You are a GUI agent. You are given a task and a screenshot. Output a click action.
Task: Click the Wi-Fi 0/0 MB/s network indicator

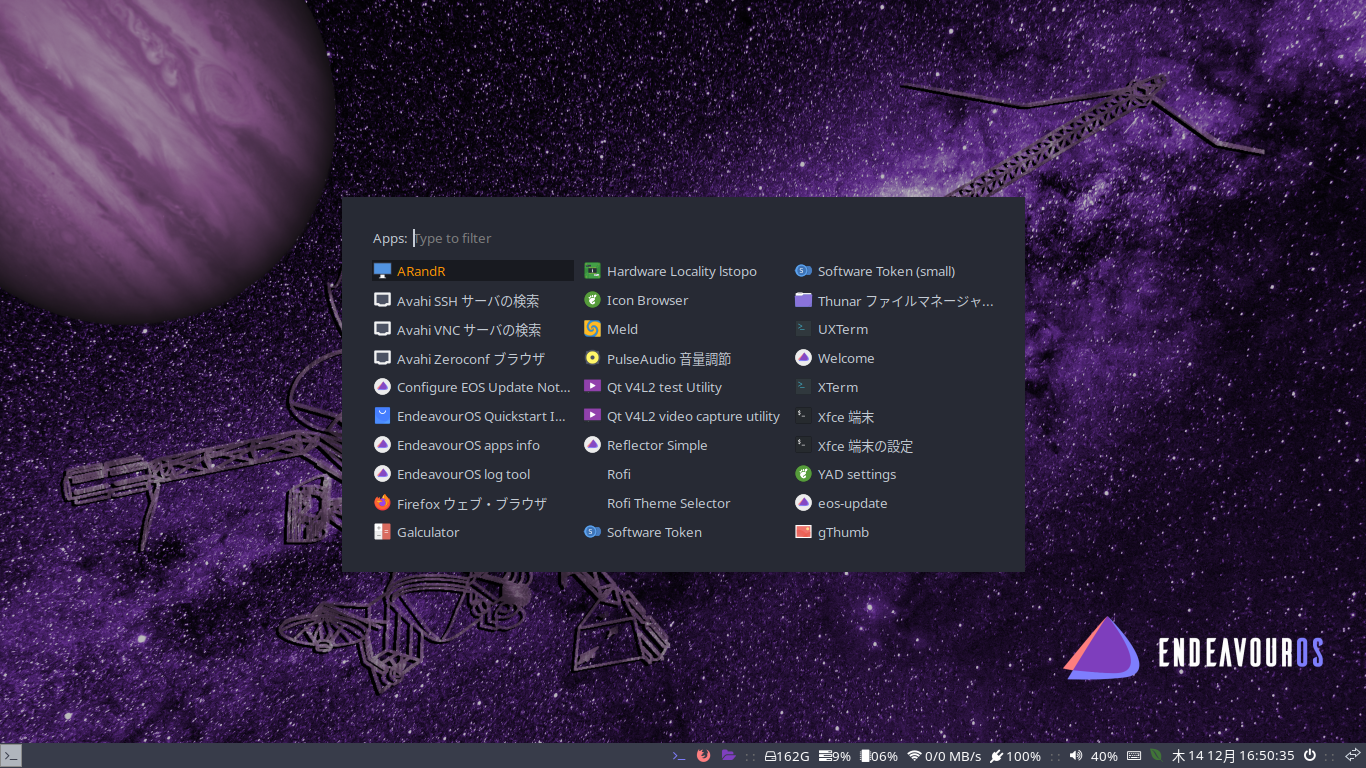tap(944, 756)
